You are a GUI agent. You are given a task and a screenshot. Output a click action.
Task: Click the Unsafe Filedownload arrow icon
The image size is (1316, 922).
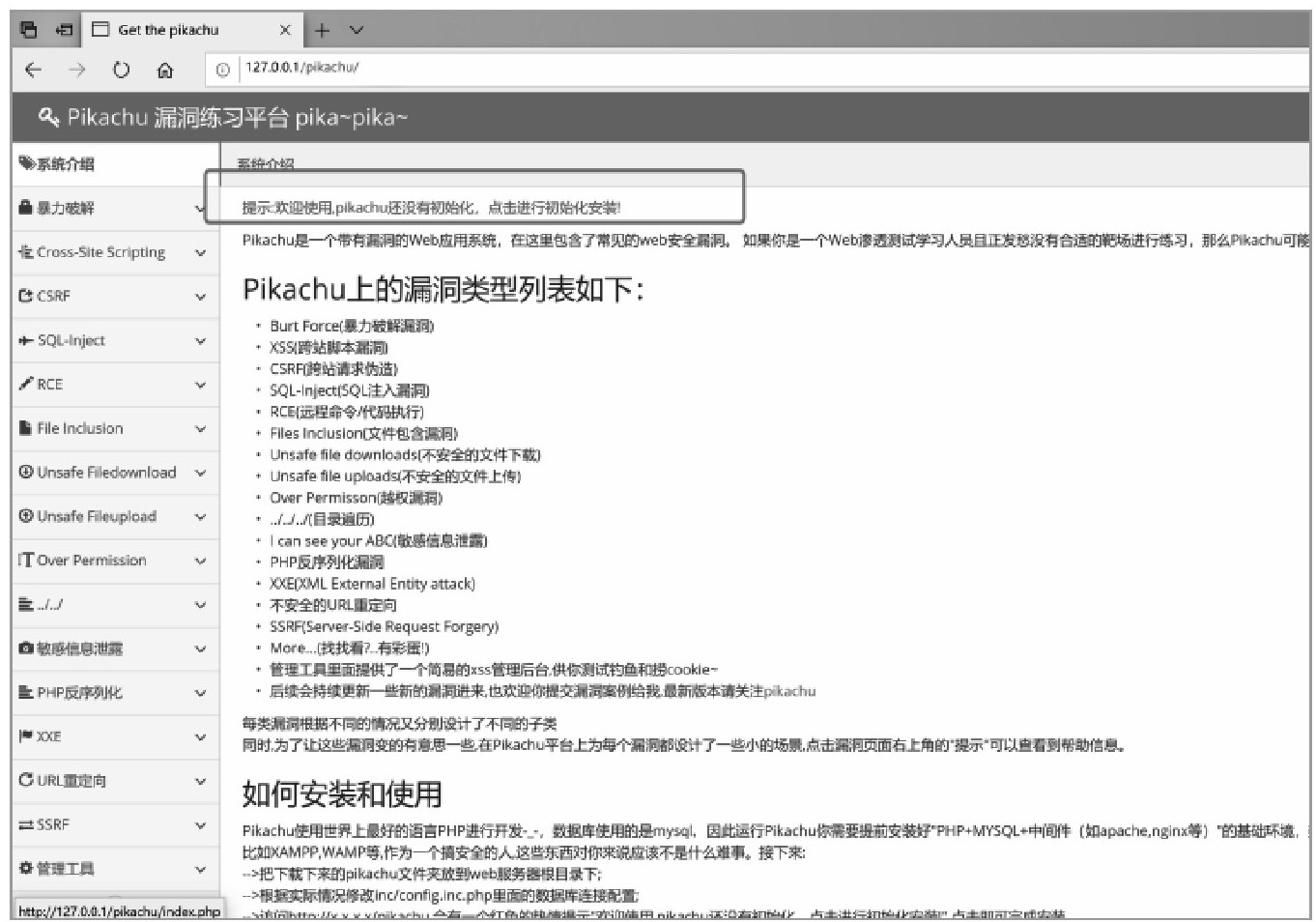pyautogui.click(x=26, y=472)
